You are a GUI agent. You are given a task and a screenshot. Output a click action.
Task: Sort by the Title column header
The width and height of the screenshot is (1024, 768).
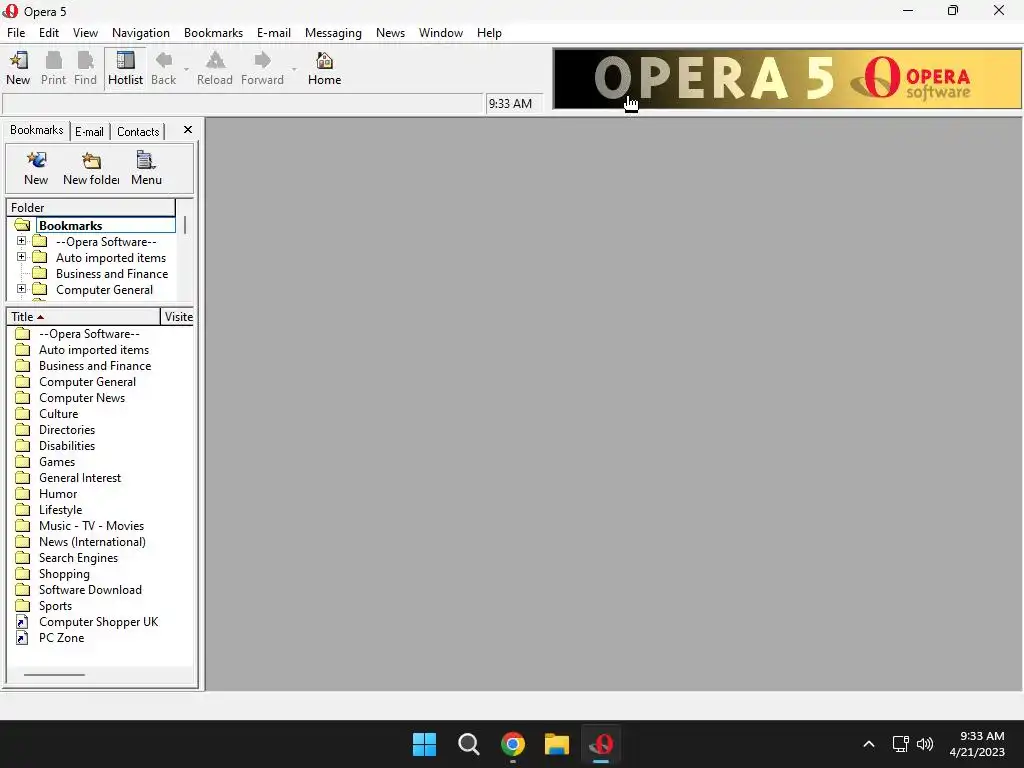click(x=83, y=317)
